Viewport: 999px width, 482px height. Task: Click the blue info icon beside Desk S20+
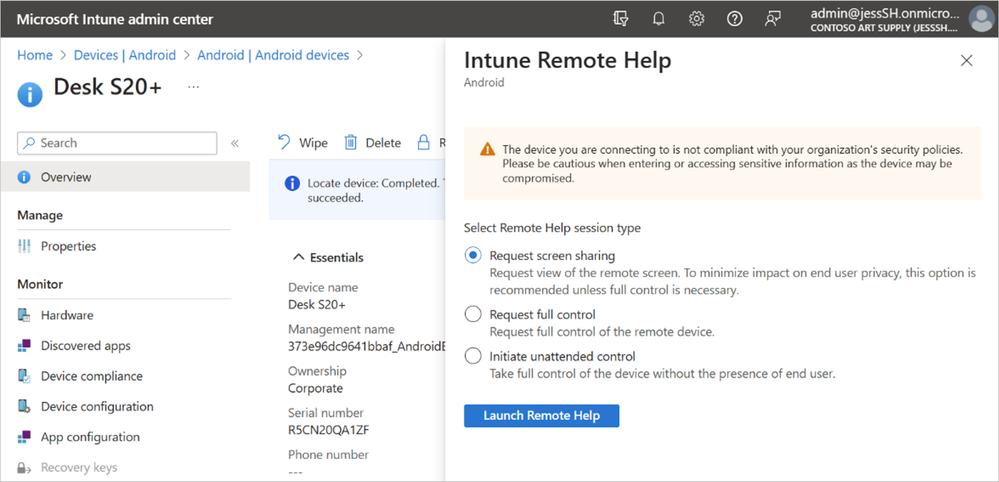tap(29, 95)
